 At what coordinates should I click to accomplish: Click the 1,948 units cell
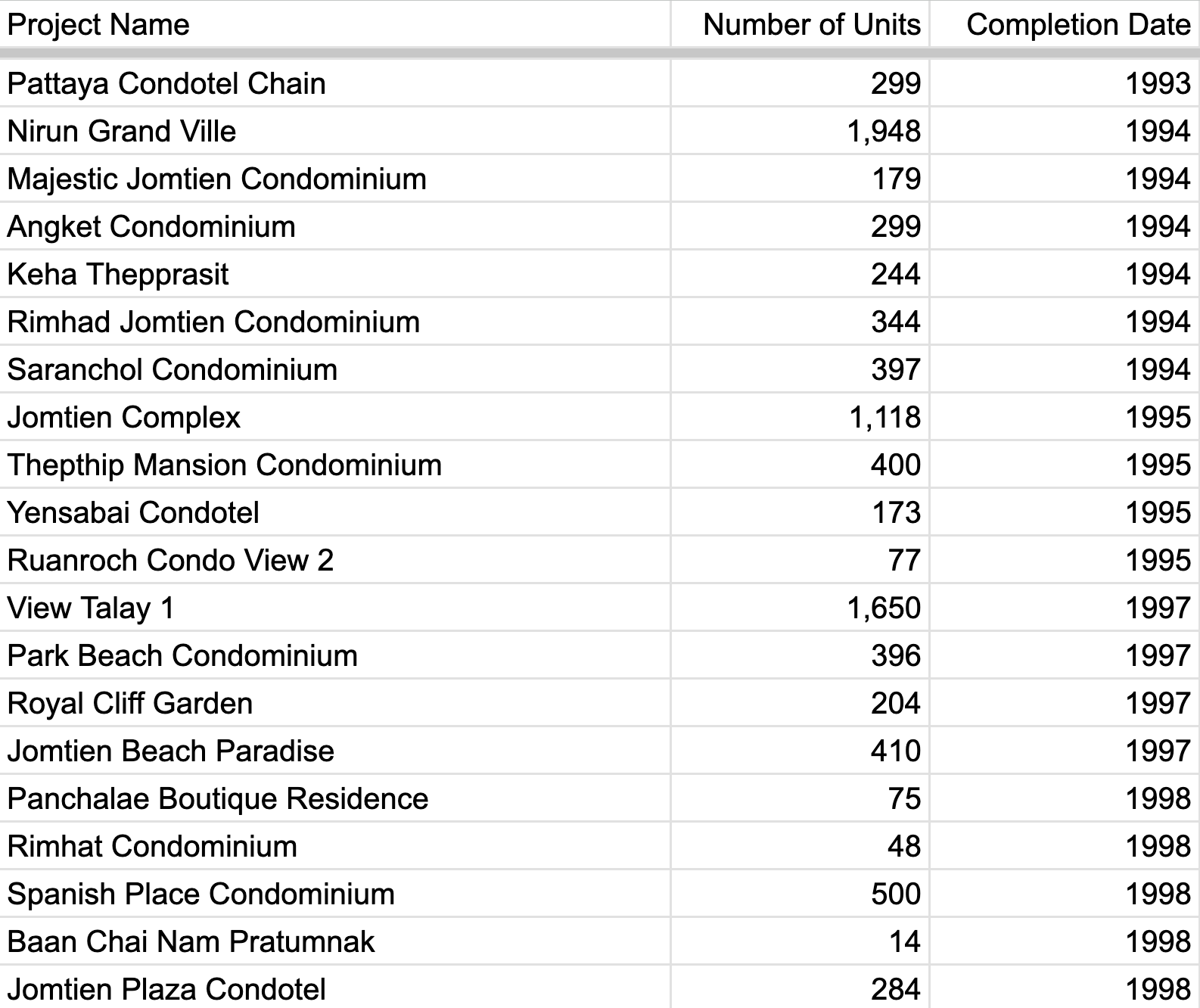pyautogui.click(x=800, y=131)
